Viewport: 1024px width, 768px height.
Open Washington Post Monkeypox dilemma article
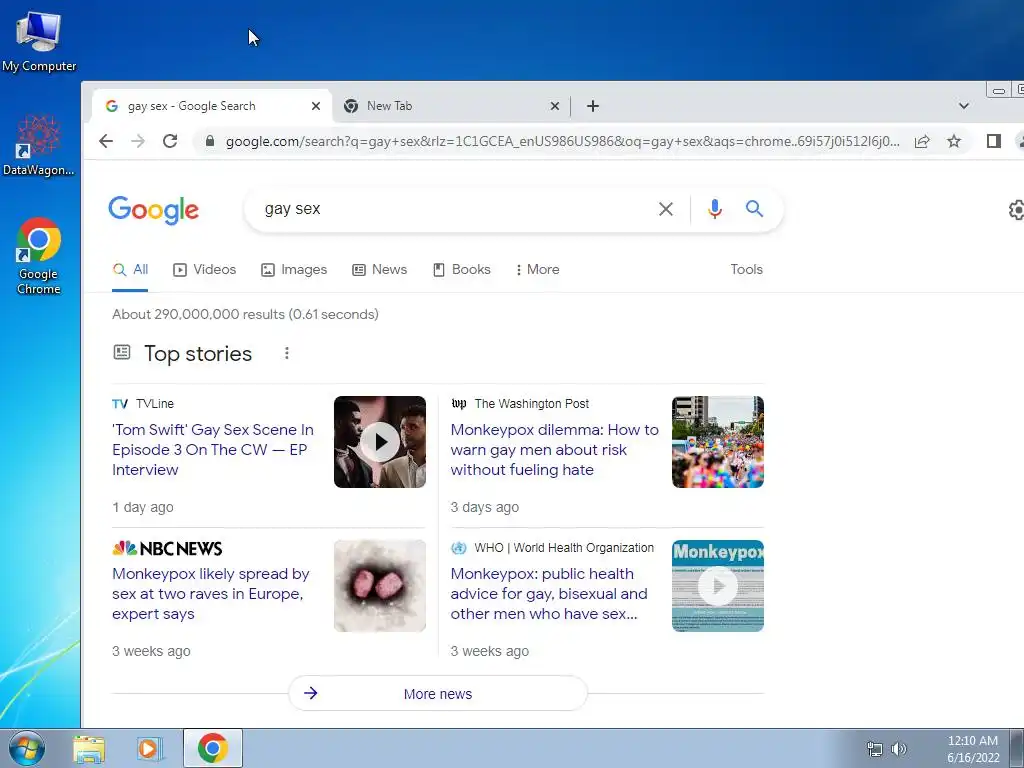coord(554,450)
